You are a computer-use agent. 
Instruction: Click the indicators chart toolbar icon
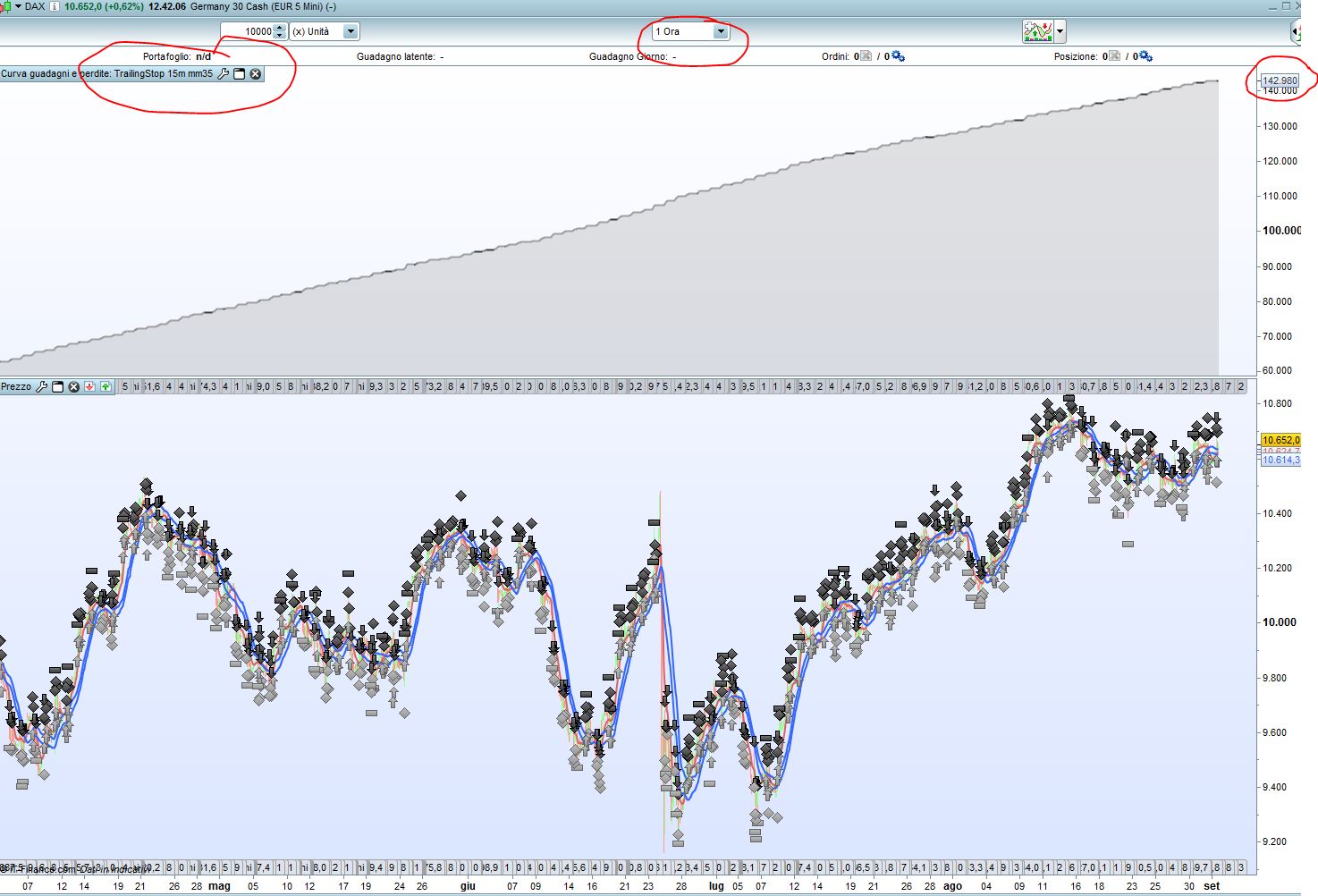pyautogui.click(x=1037, y=31)
